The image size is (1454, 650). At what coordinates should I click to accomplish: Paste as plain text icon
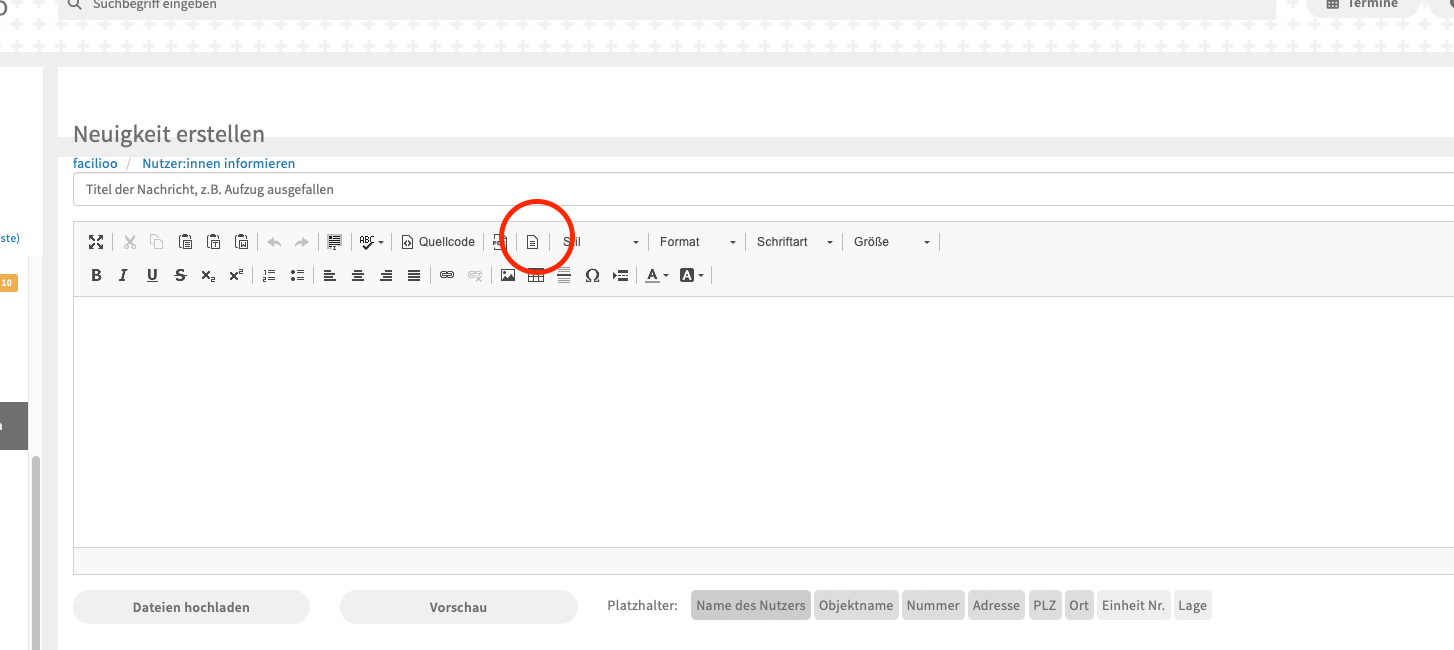(213, 242)
